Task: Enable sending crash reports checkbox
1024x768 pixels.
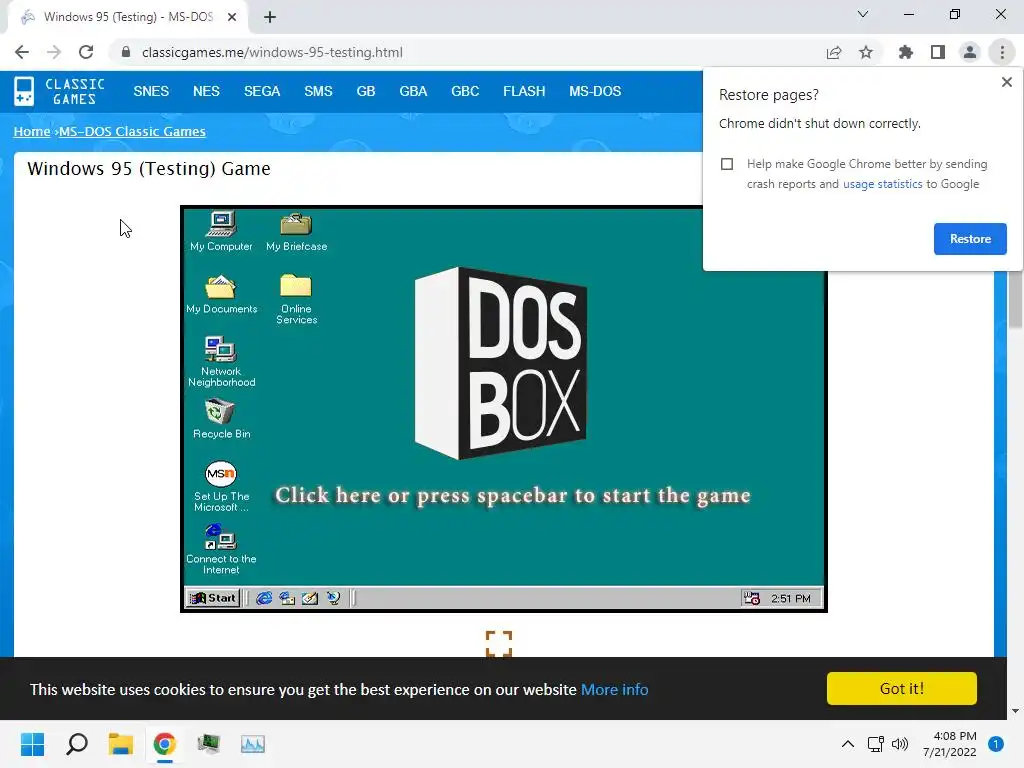Action: pos(727,164)
